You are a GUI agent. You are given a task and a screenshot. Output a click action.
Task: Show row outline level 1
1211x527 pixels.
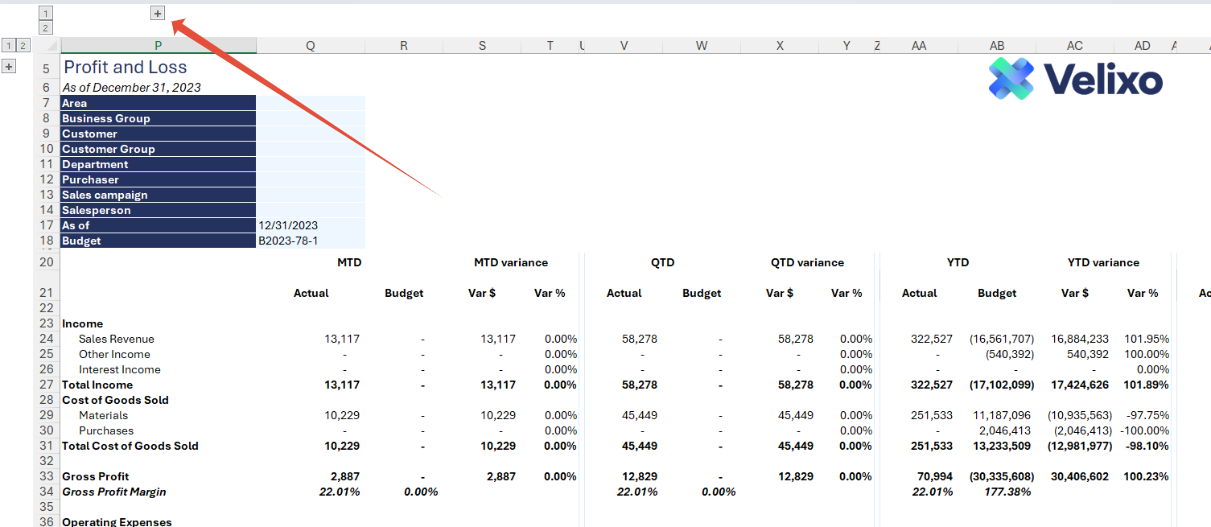(x=9, y=45)
